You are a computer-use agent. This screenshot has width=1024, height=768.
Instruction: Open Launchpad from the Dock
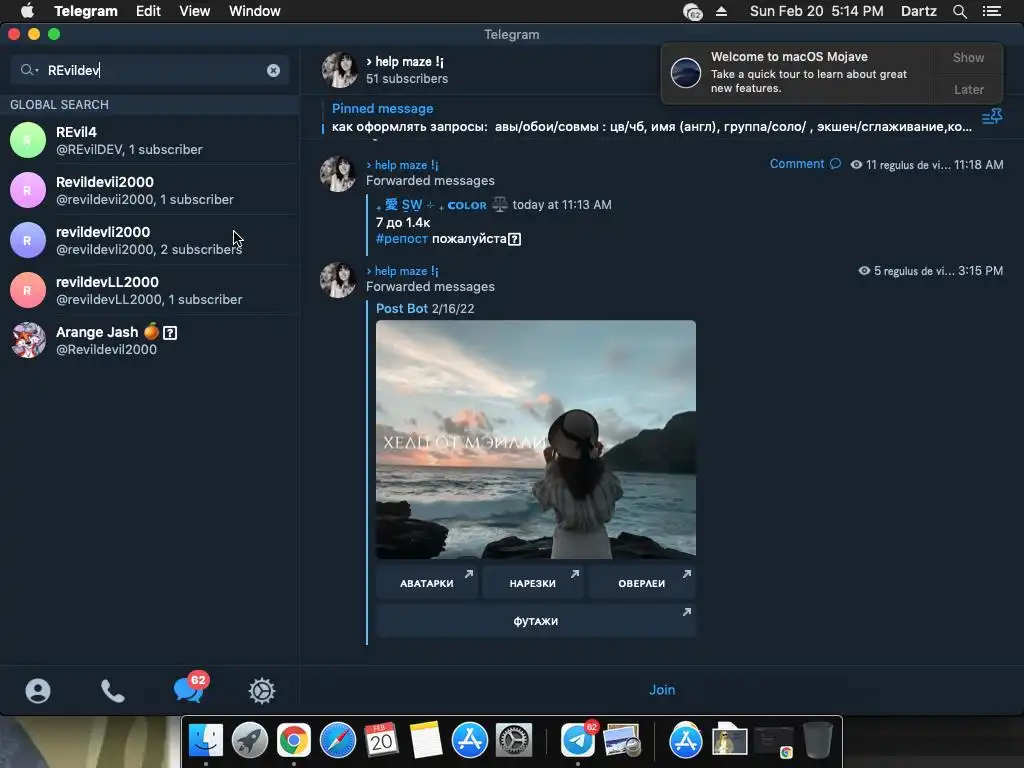pyautogui.click(x=249, y=740)
